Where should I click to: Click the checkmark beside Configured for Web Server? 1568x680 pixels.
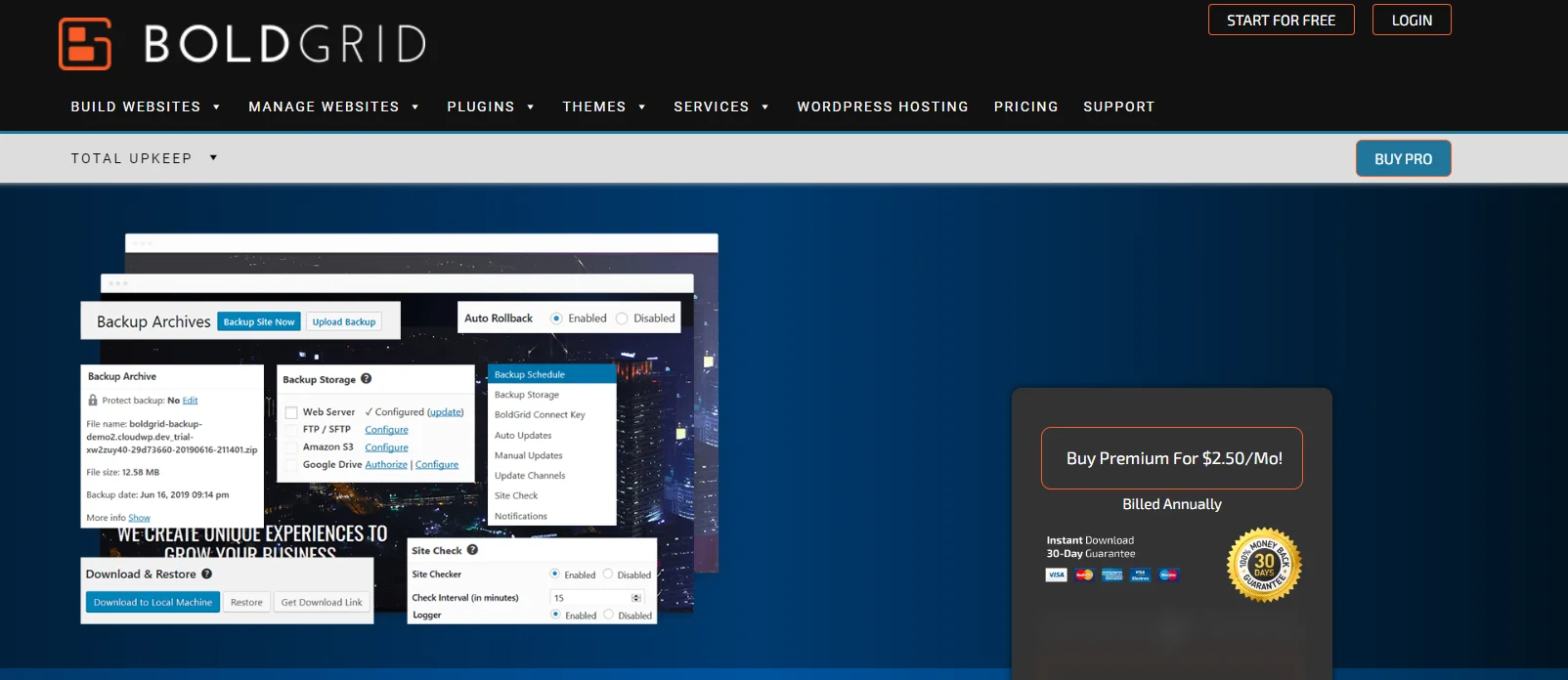click(369, 412)
